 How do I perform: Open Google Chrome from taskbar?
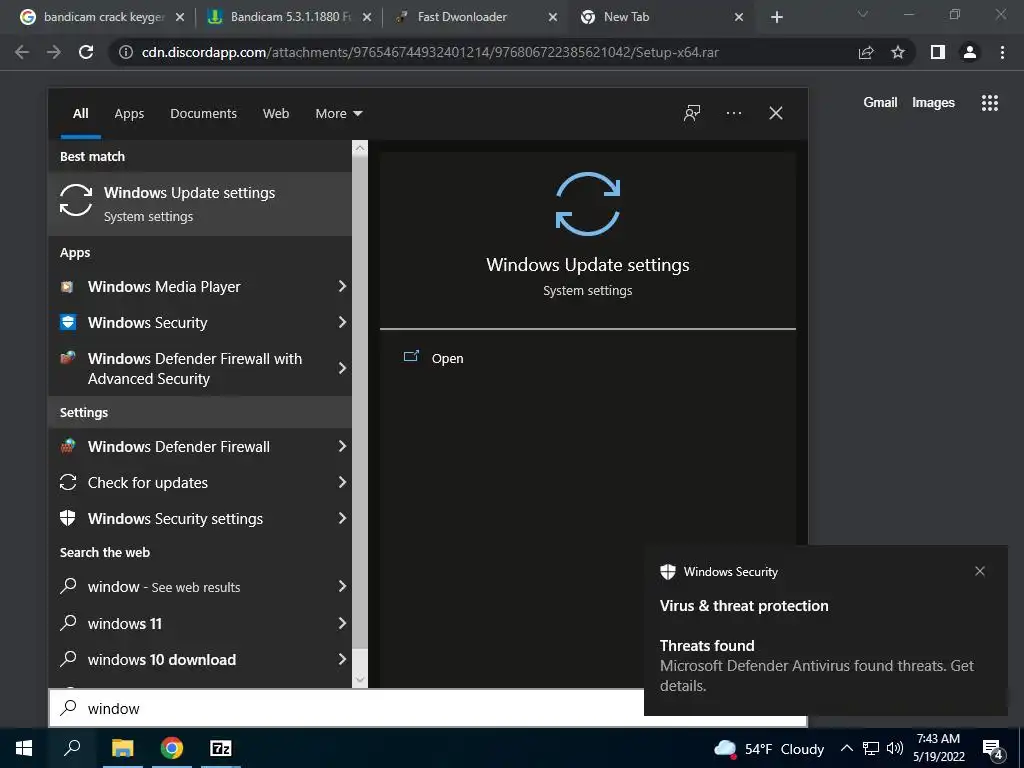172,748
